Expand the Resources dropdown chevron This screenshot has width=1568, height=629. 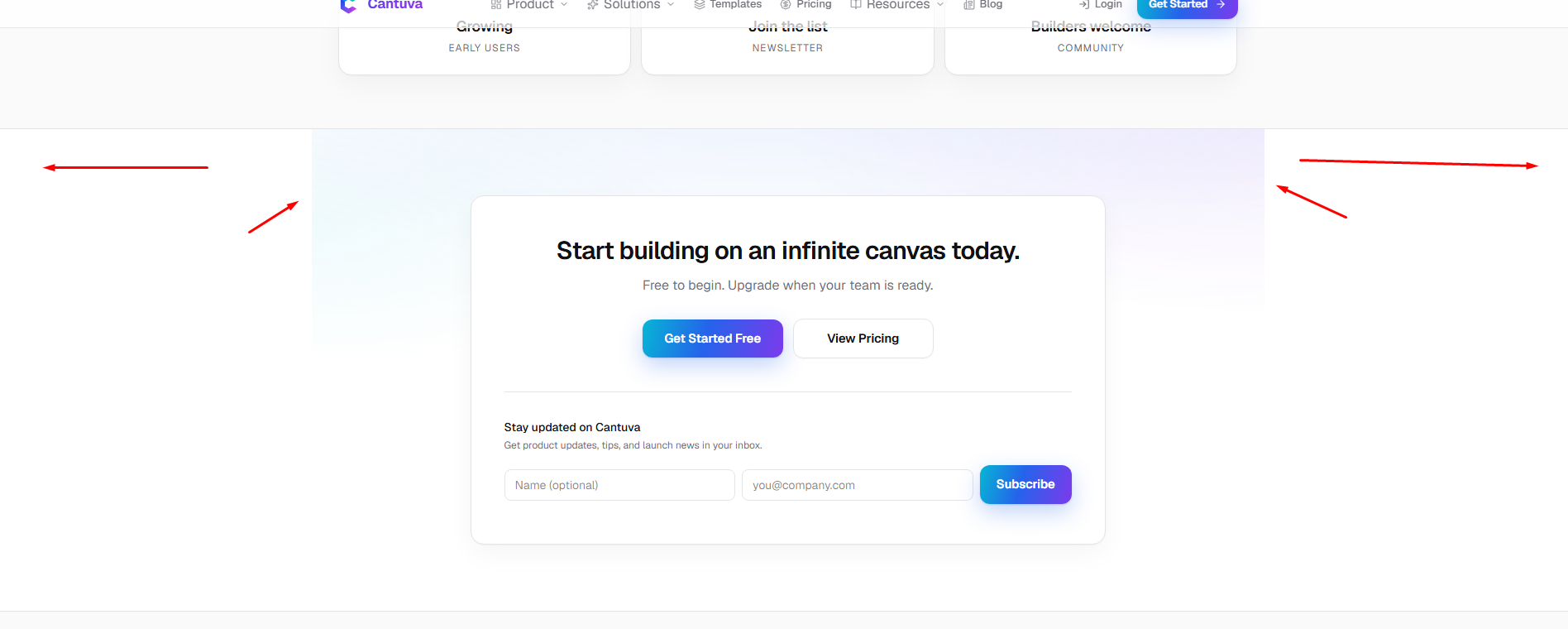[940, 5]
